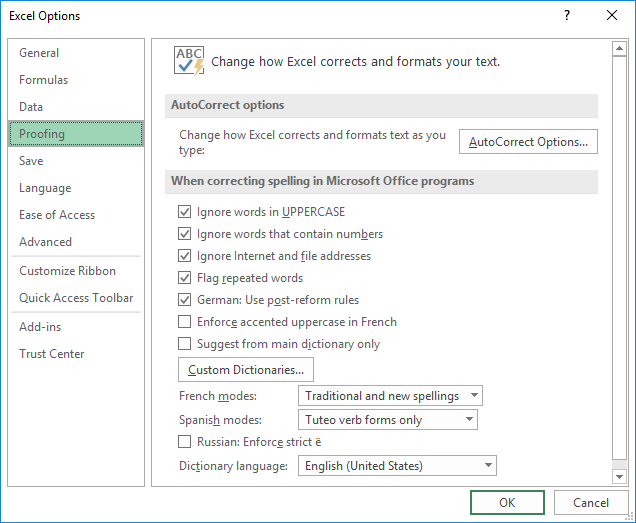Click the AutoCorrect options section header
This screenshot has width=636, height=523.
point(381,105)
